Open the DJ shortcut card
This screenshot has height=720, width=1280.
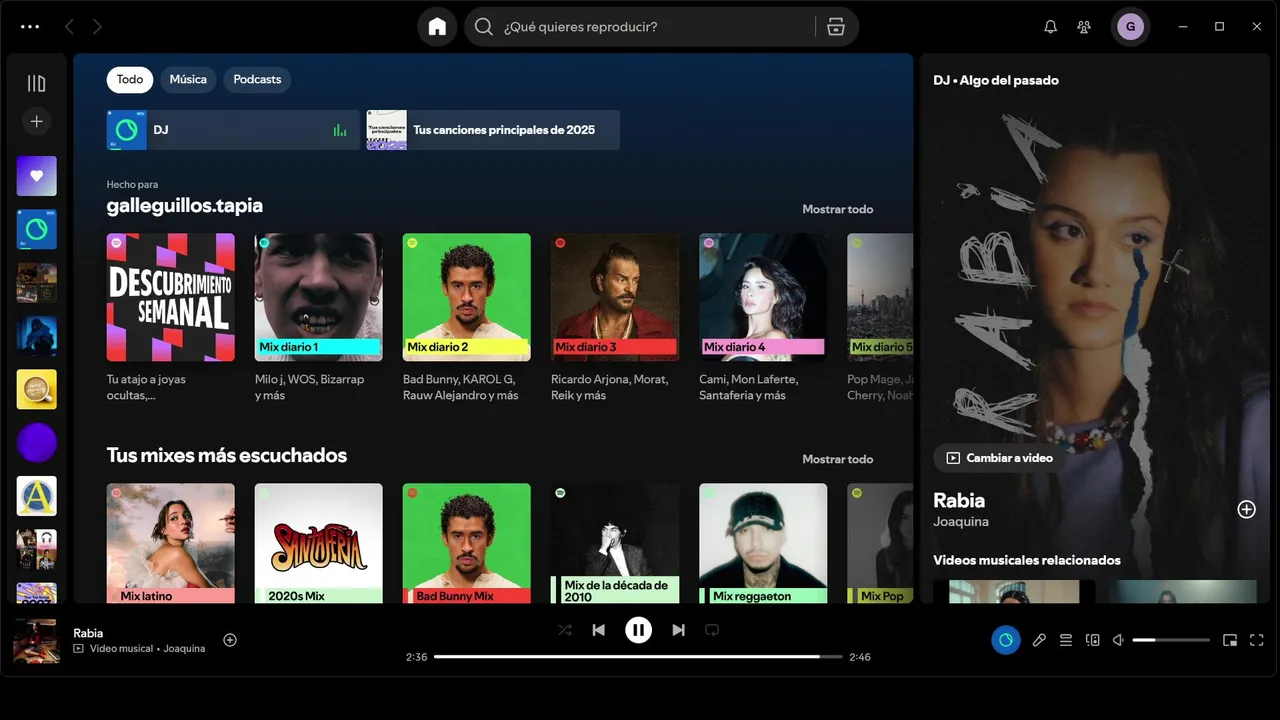pos(233,130)
